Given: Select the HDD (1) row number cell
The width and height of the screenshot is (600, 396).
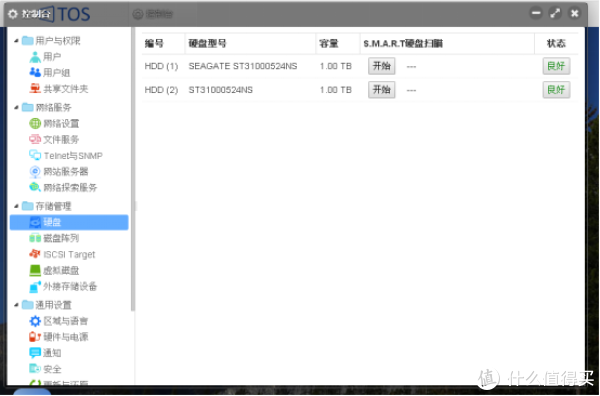Looking at the screenshot, I should [161, 66].
